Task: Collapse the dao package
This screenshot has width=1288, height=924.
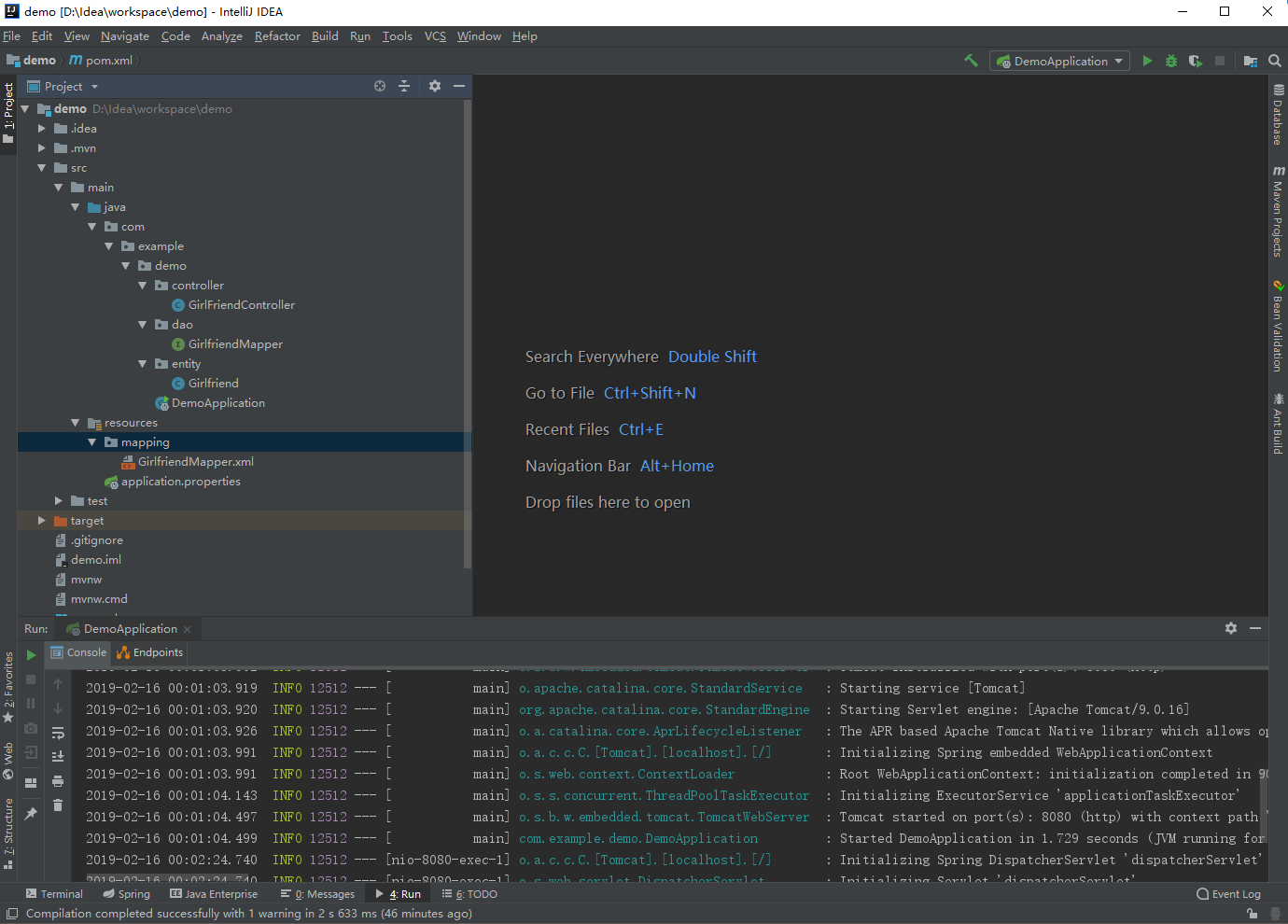Action: (142, 325)
